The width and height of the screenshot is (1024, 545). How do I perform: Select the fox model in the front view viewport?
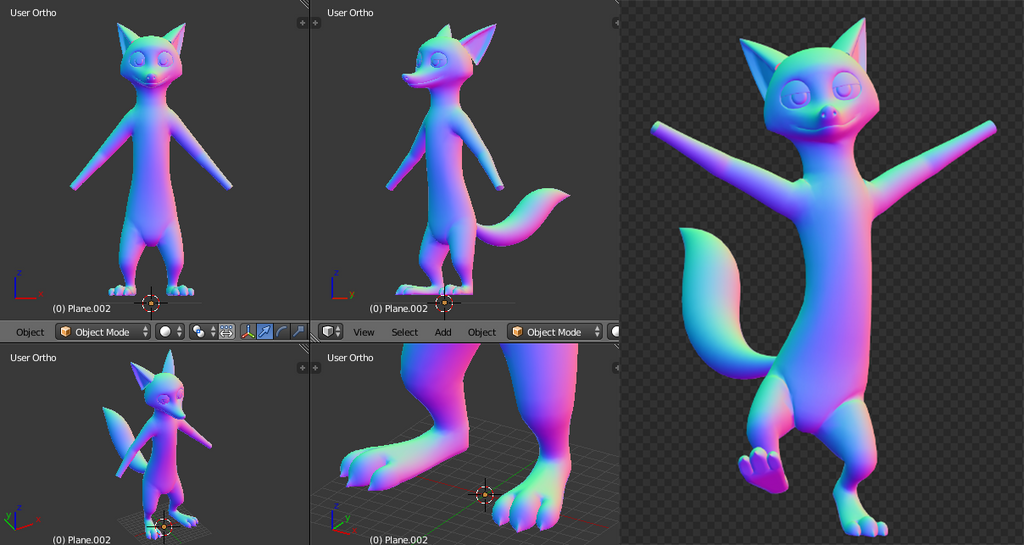152,163
